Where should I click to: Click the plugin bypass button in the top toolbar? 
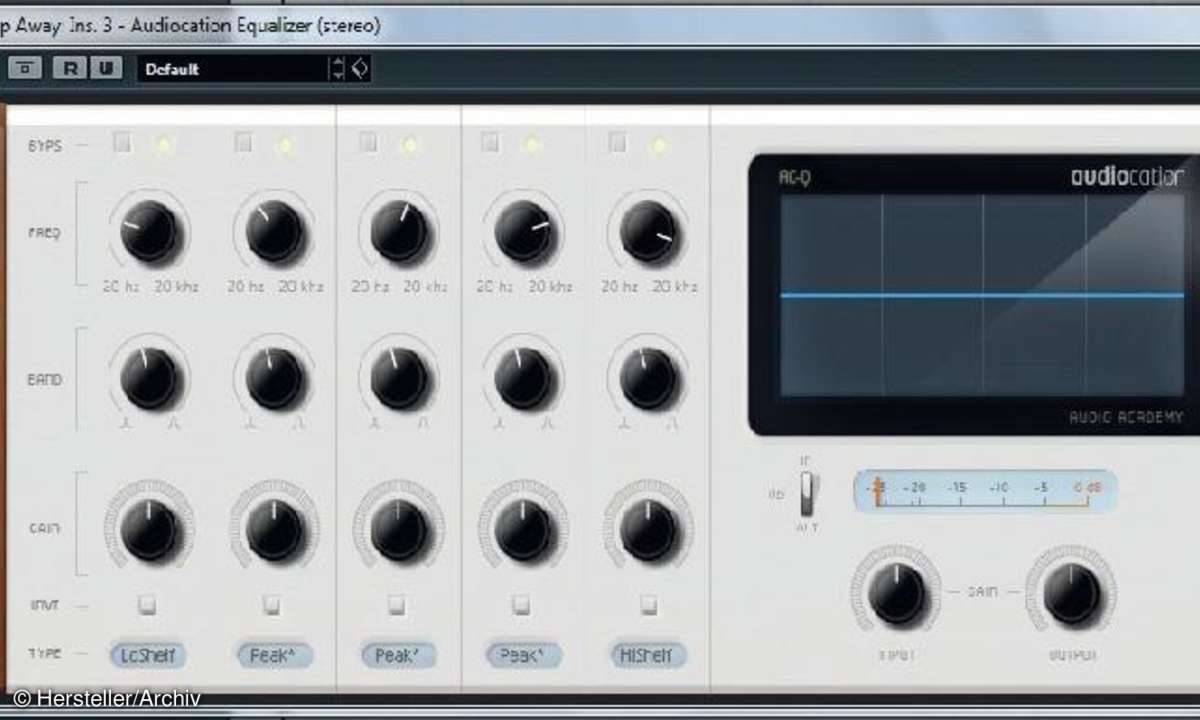27,69
